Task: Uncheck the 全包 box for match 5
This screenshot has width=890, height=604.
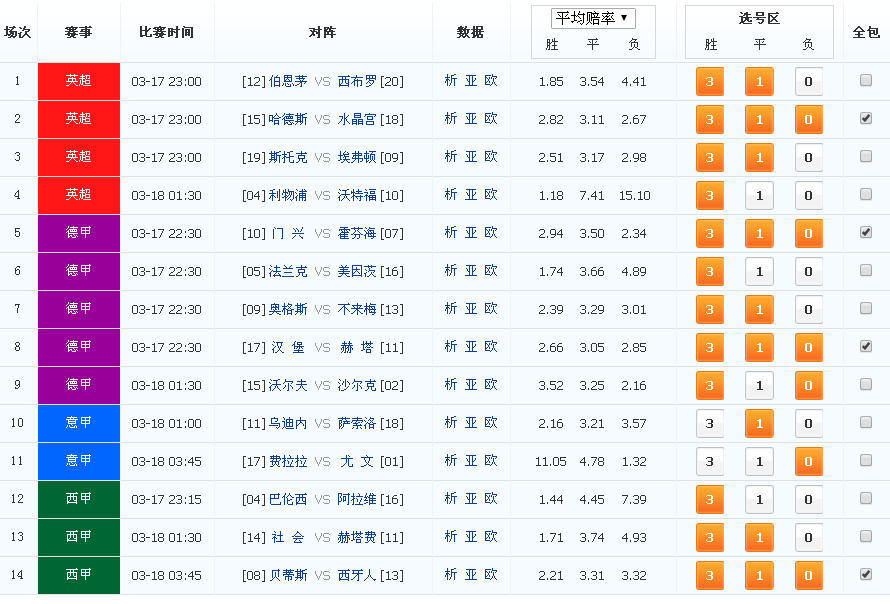Action: 866,232
